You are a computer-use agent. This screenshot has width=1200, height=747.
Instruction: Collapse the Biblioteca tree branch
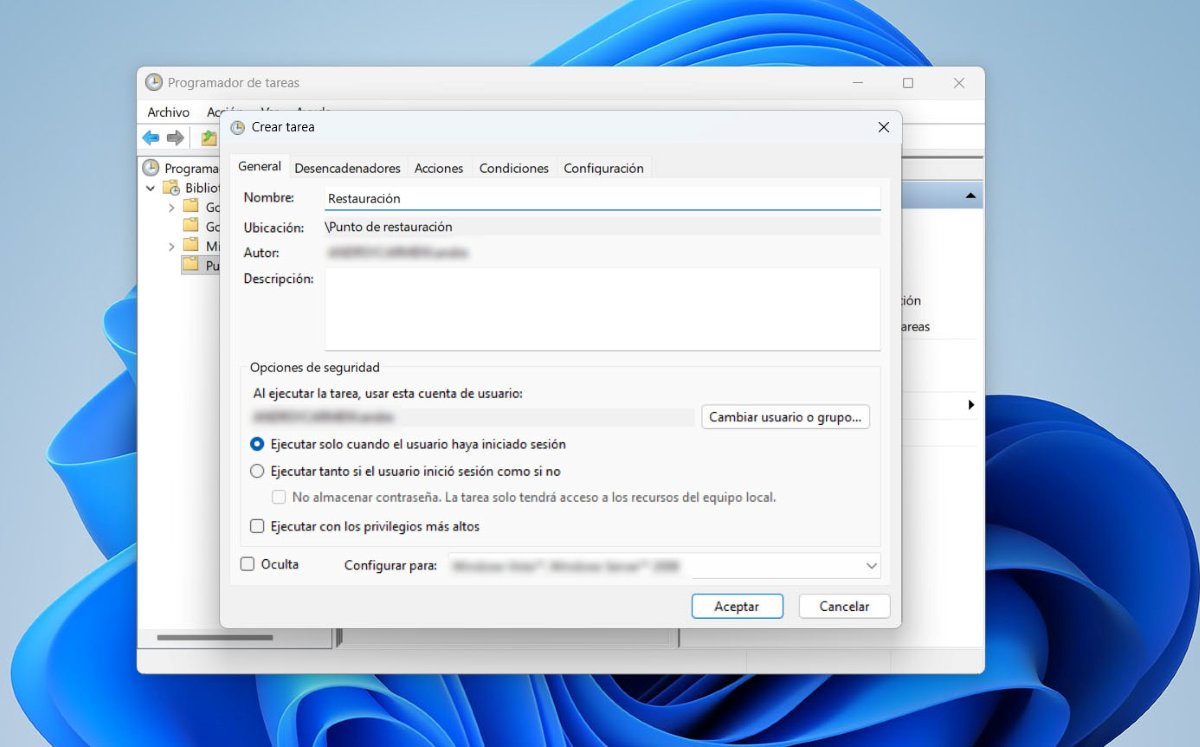pyautogui.click(x=150, y=187)
